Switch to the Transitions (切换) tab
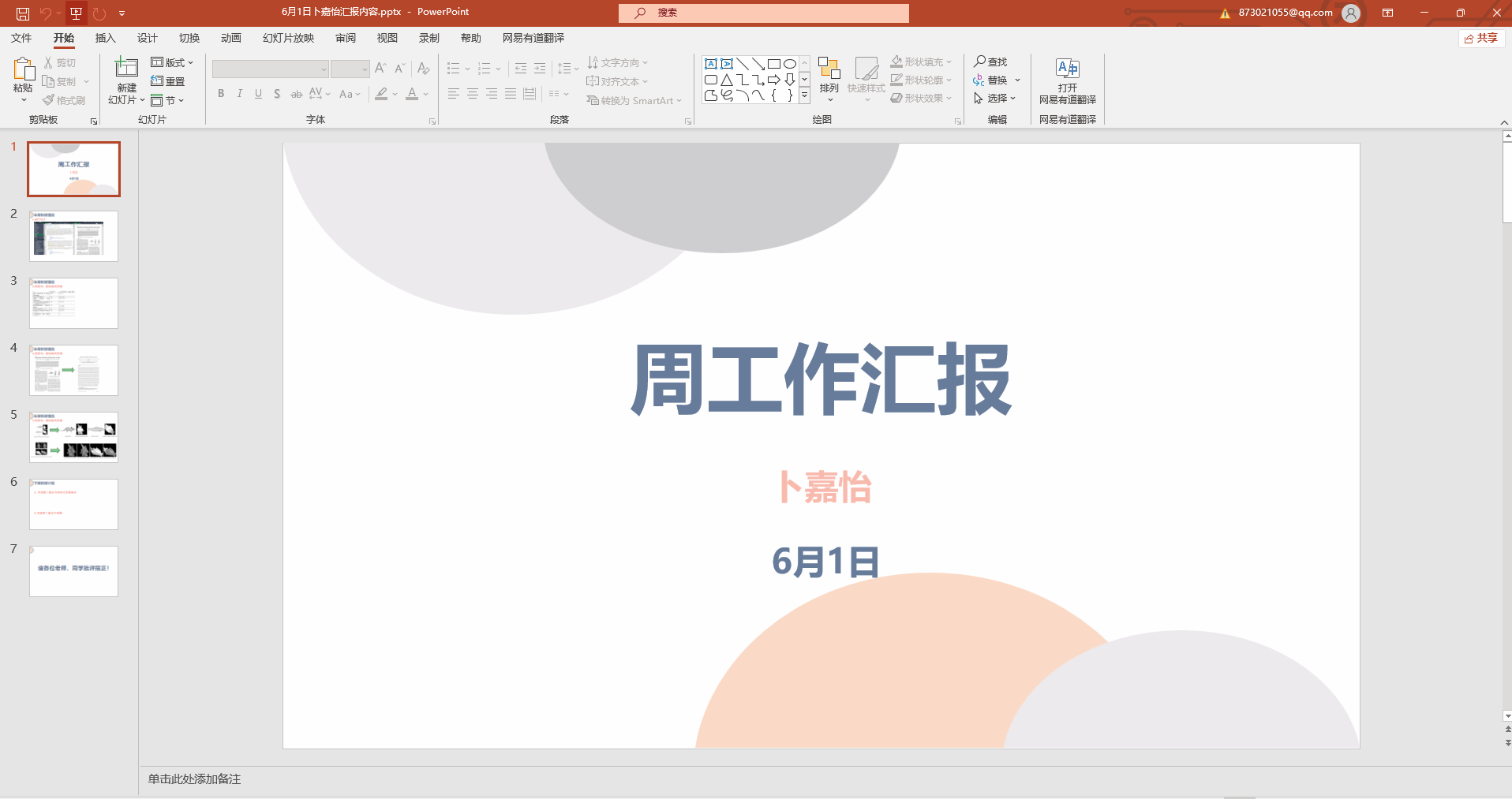1512x799 pixels. [189, 38]
